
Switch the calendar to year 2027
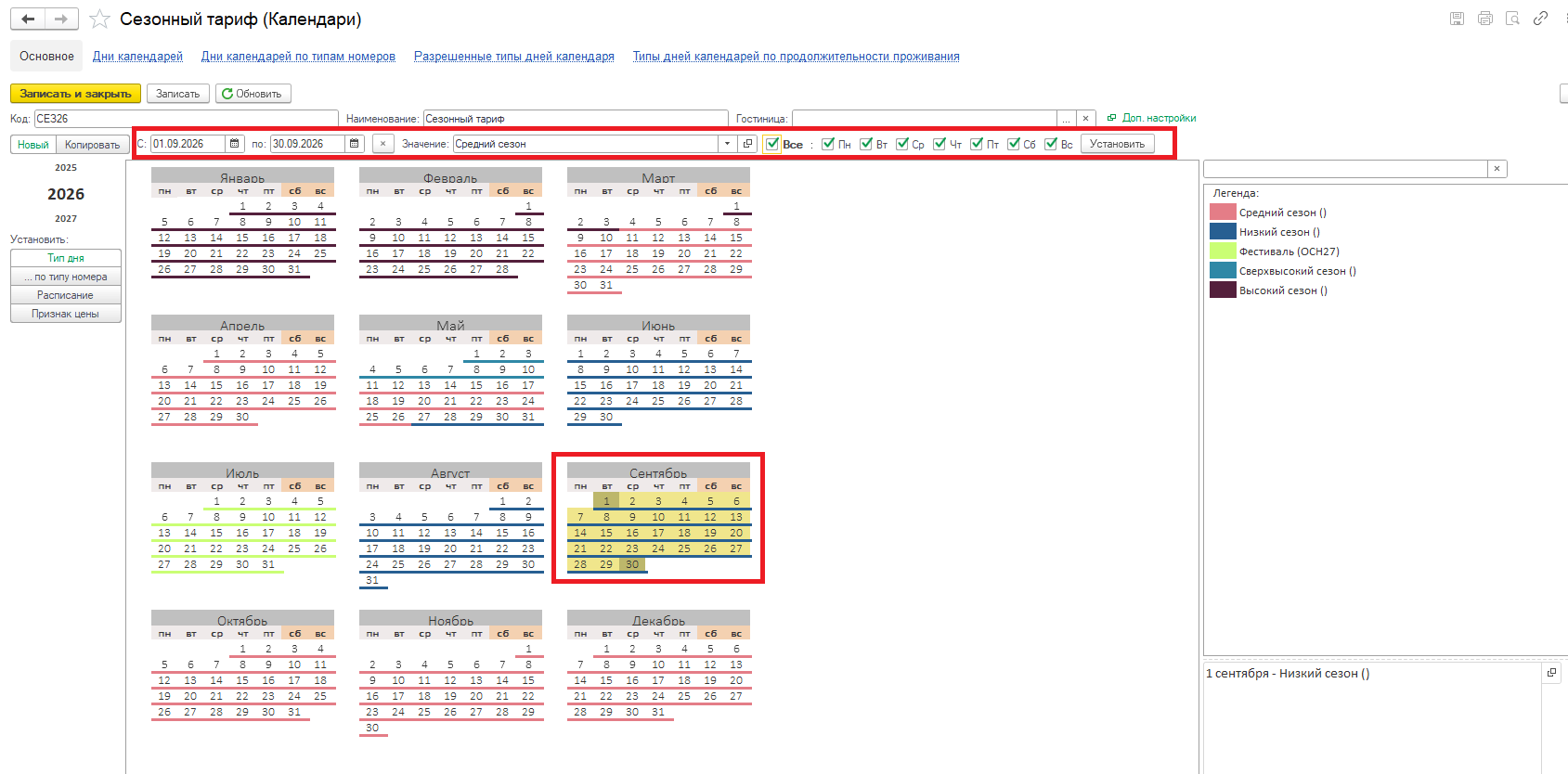pos(66,219)
